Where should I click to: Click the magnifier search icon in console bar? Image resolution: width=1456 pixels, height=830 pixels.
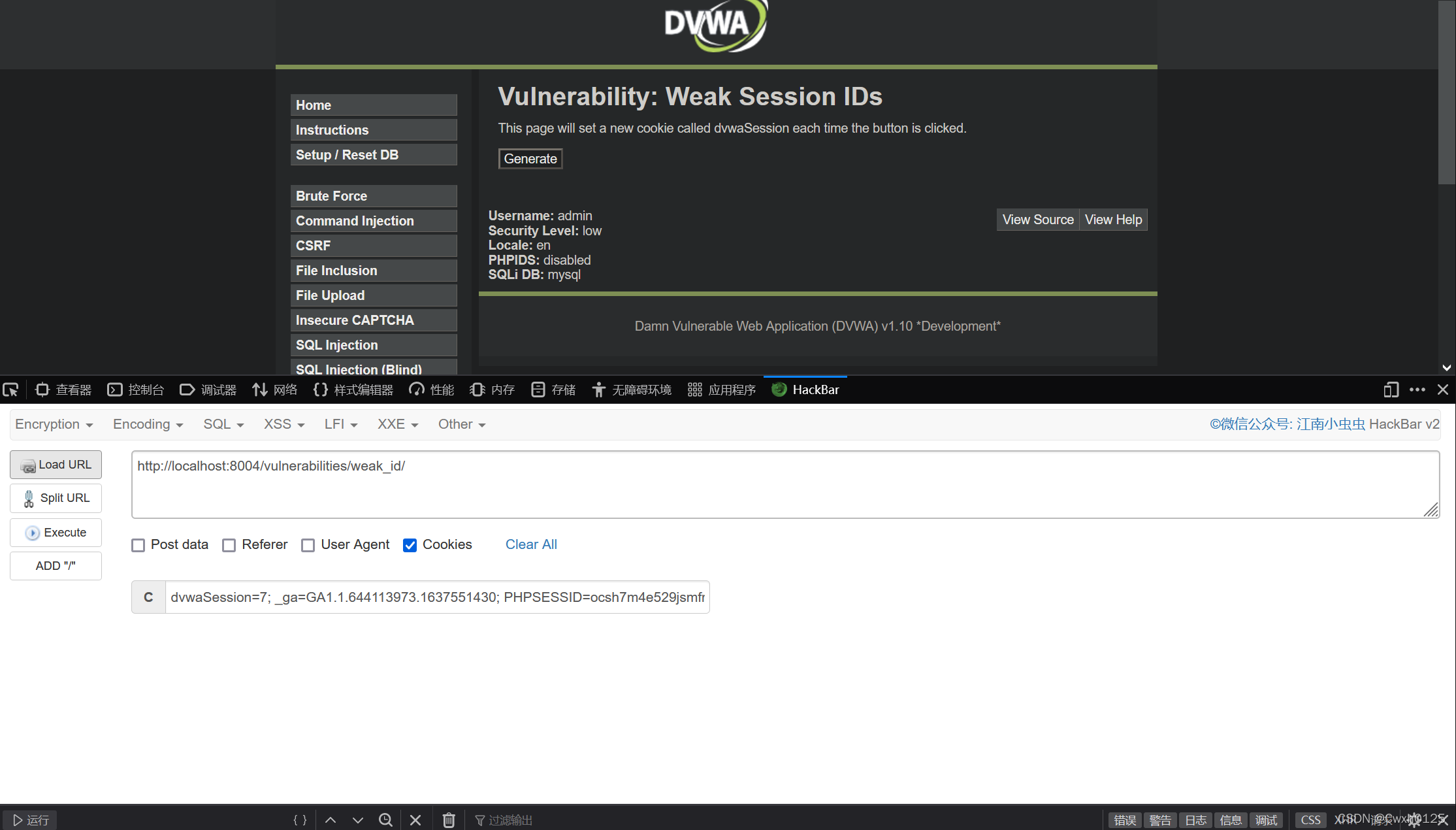pos(386,820)
